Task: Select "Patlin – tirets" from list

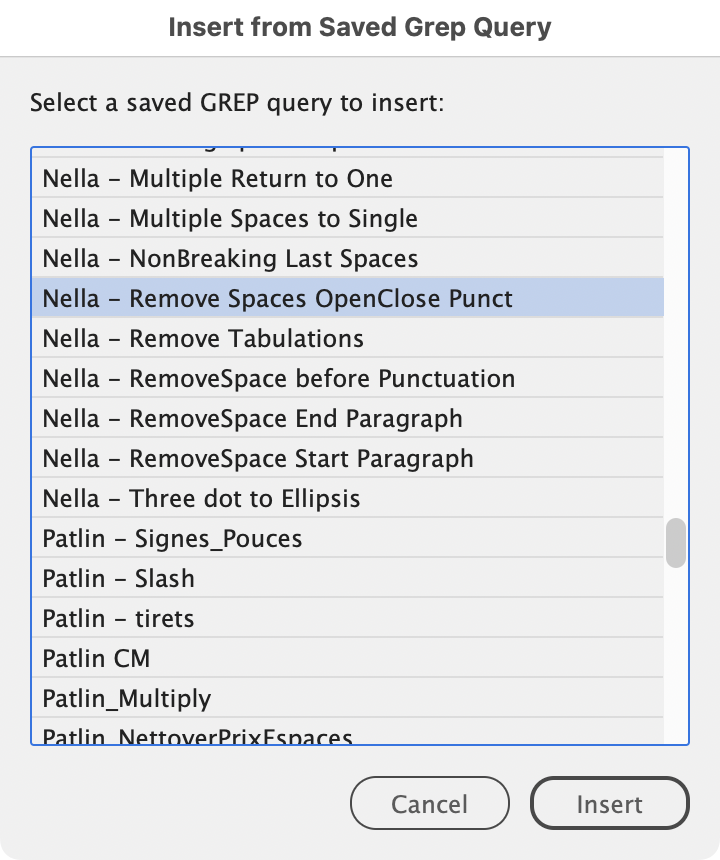Action: [x=119, y=619]
